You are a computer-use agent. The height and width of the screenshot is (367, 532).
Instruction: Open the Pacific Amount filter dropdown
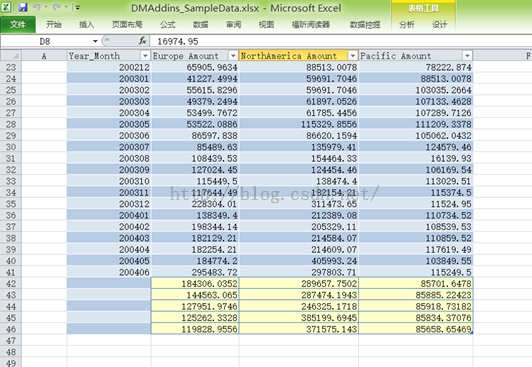(467, 56)
